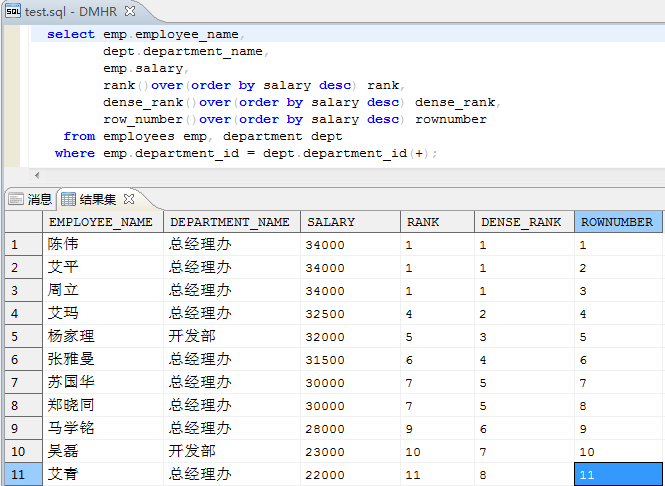Click the employee name cell 吴磊

click(102, 451)
